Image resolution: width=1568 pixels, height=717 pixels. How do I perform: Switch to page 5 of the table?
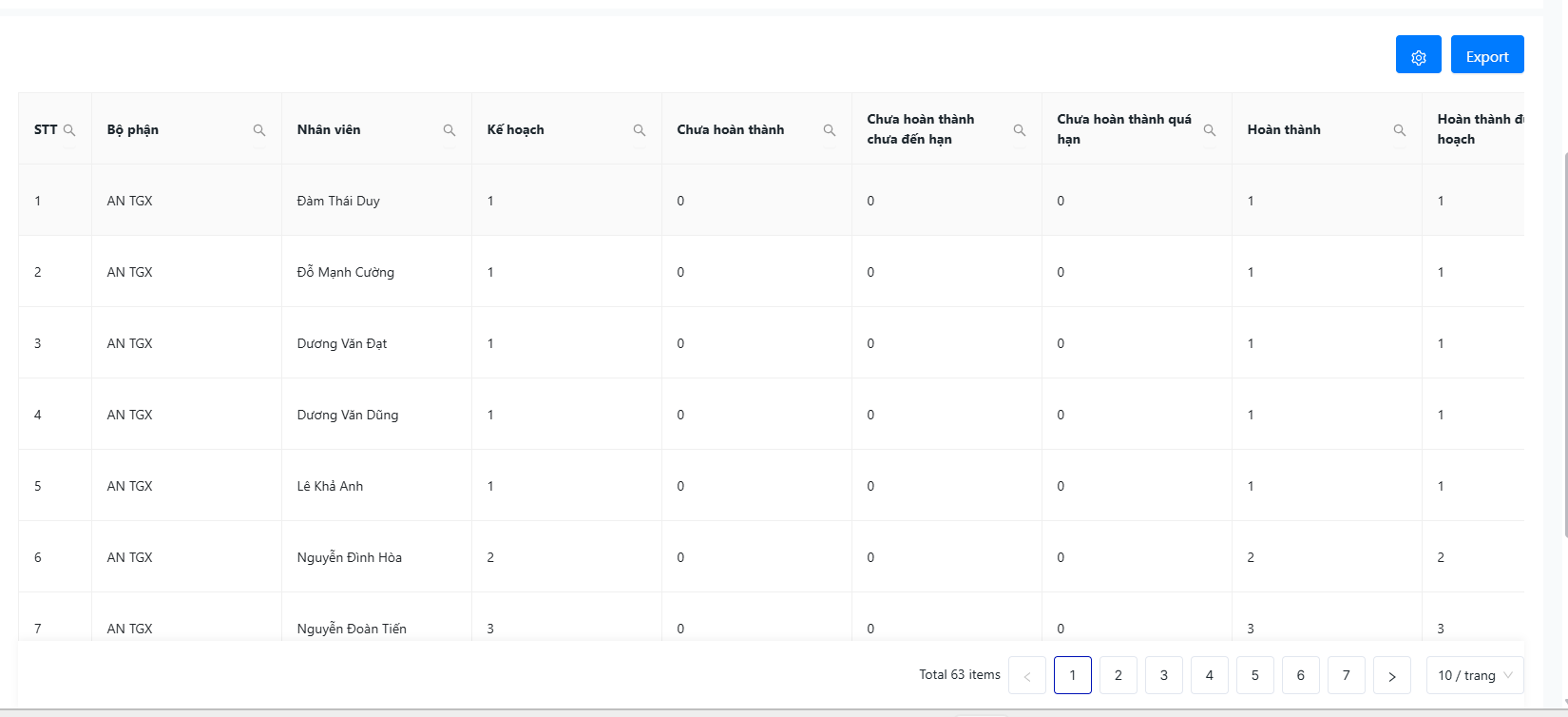tap(1254, 675)
